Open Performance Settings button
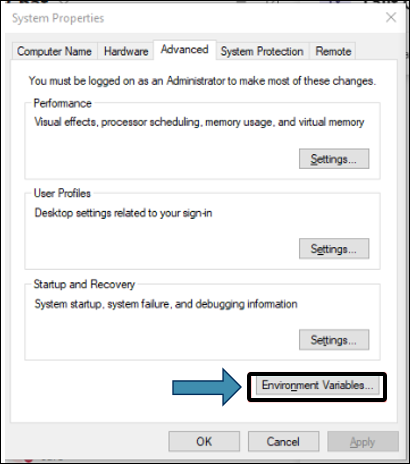 click(x=334, y=159)
